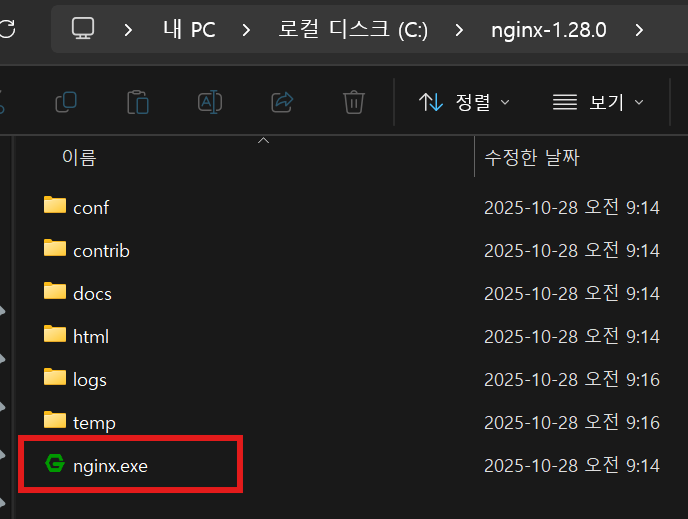Select nginx-1.28.0 breadcrumb segment
Image resolution: width=688 pixels, height=519 pixels.
click(x=548, y=30)
